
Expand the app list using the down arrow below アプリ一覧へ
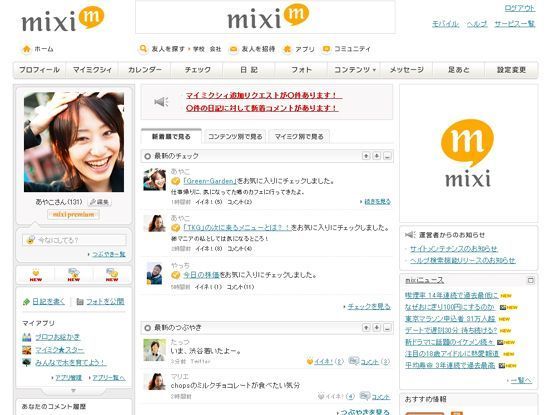[73, 390]
